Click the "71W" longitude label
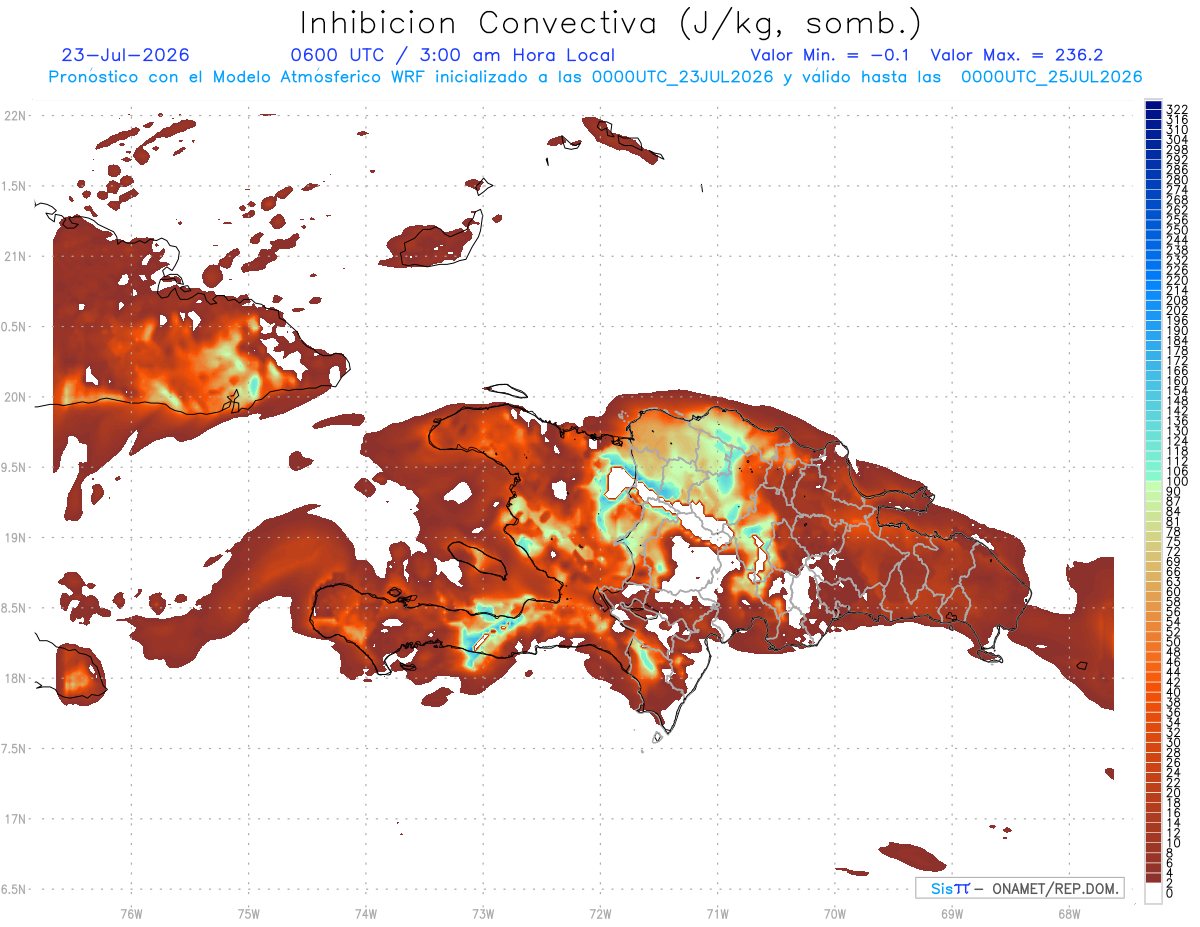Screen dimensions: 1200x927 pyautogui.click(x=717, y=913)
